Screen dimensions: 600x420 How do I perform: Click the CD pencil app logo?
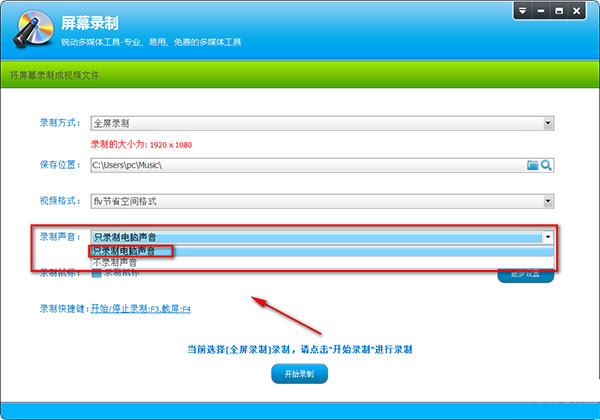coord(30,29)
